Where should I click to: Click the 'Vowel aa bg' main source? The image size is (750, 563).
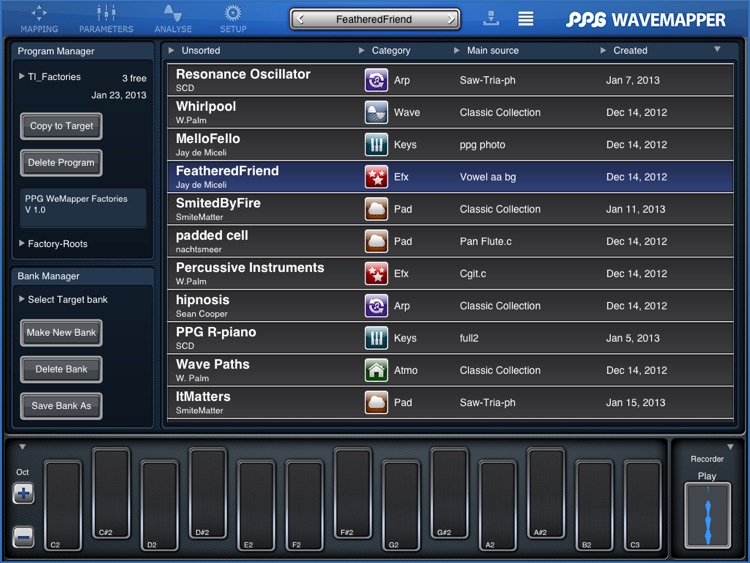pos(488,177)
